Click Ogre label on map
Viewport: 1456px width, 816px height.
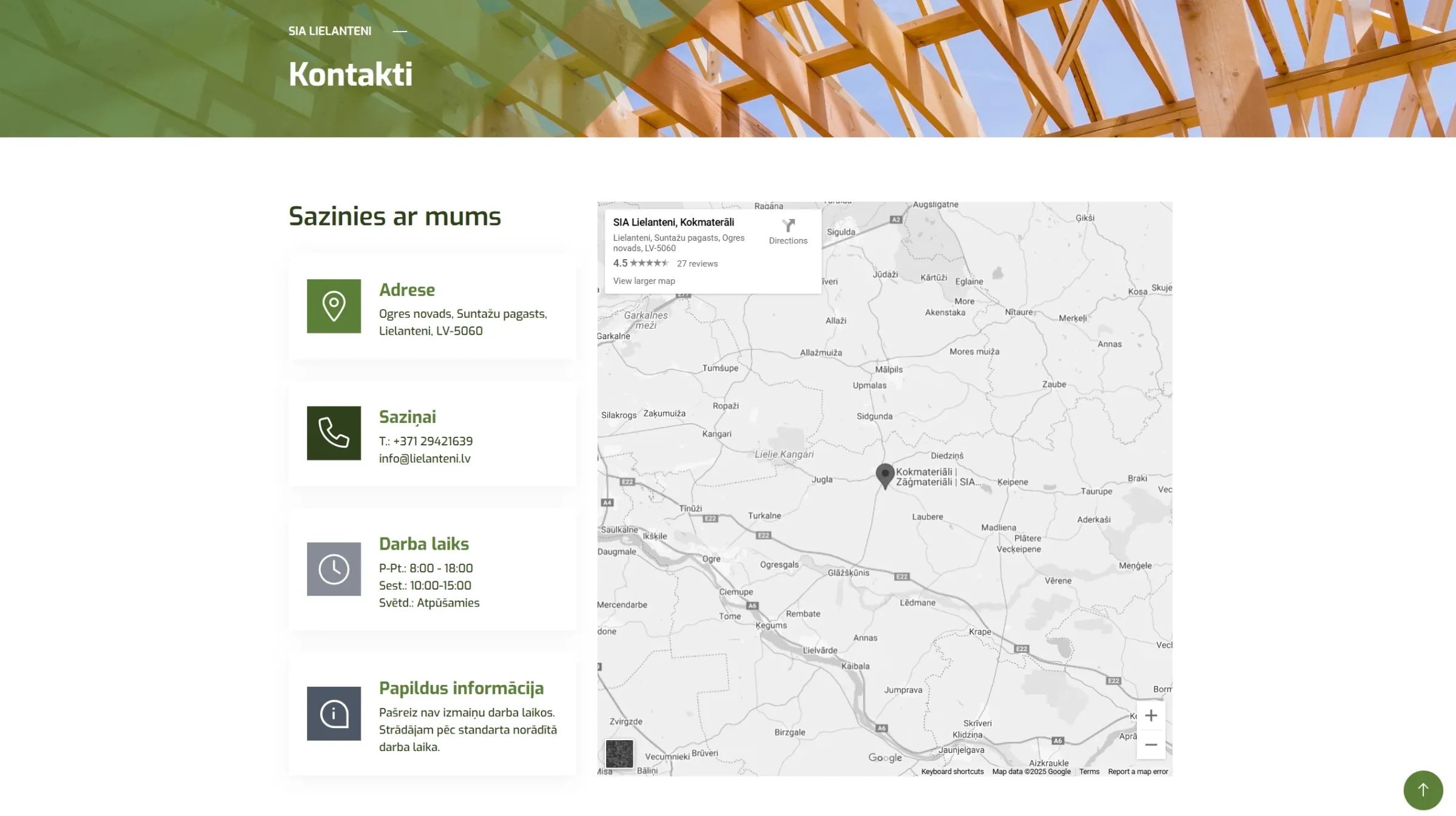pyautogui.click(x=712, y=559)
